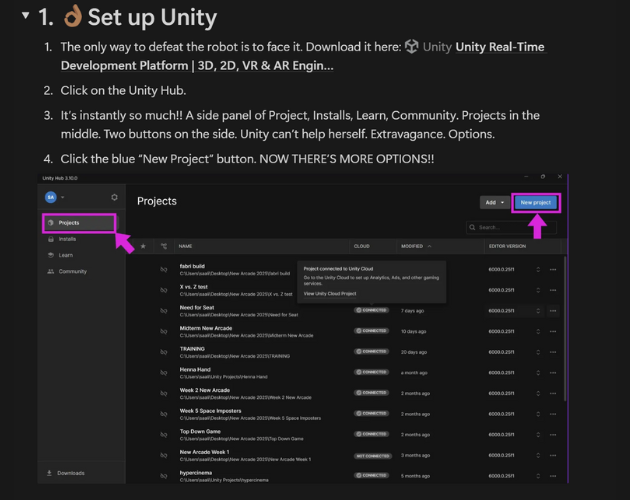Click the link icon beside Top Down Game
630x500 pixels.
(x=164, y=435)
